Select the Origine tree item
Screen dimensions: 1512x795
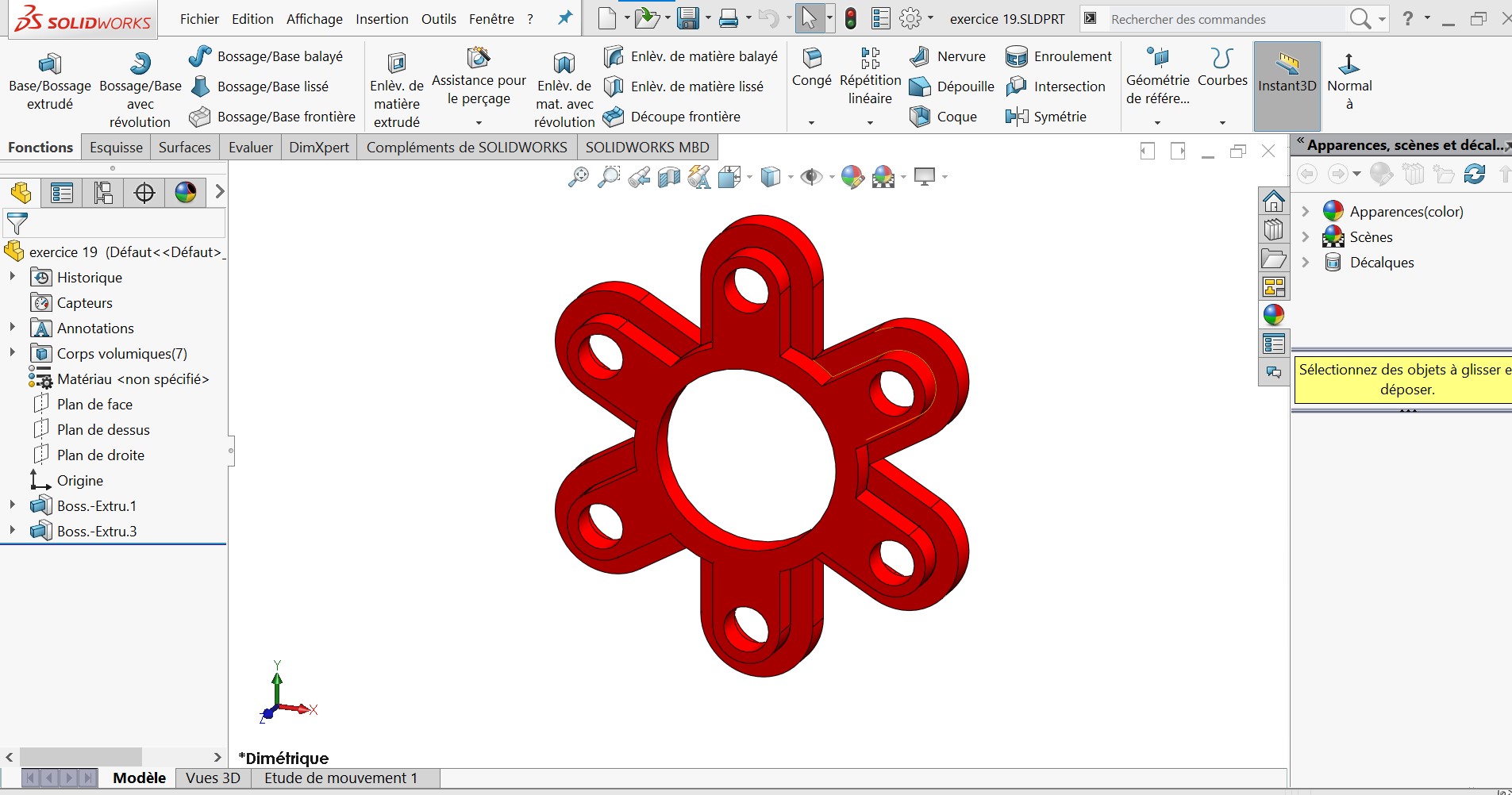point(67,481)
